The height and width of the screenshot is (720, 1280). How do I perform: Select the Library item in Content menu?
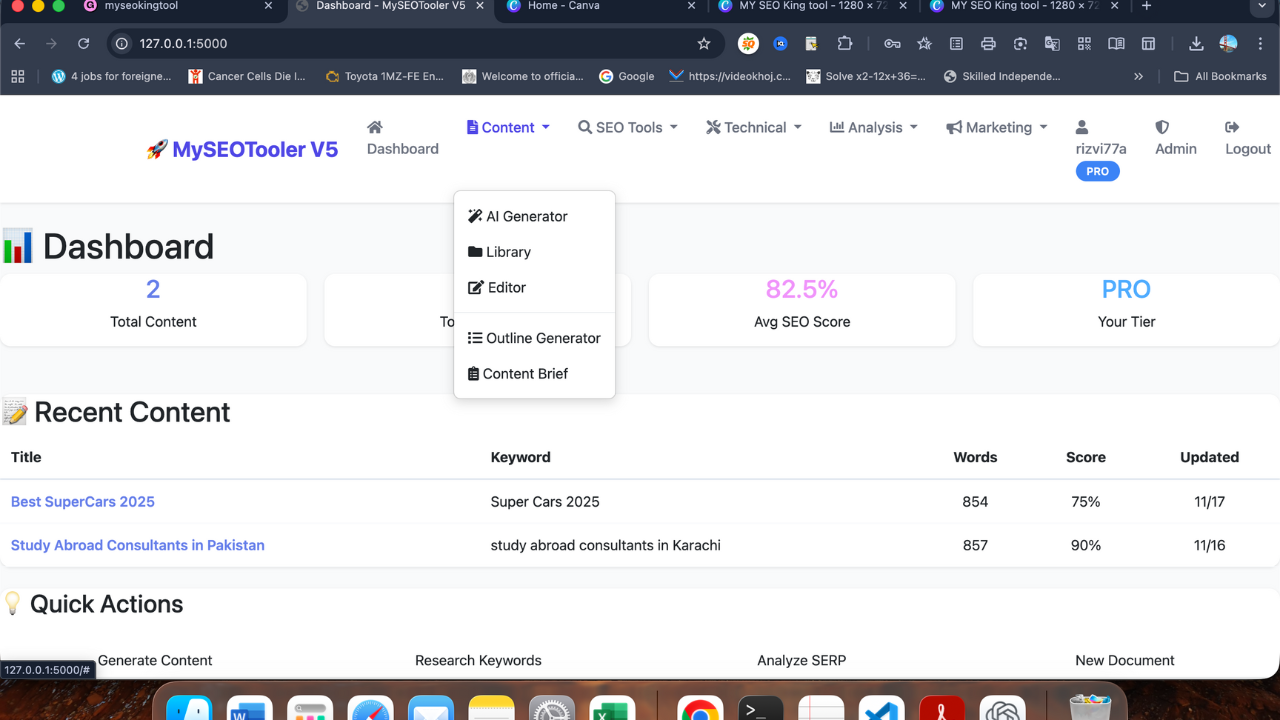[x=507, y=252]
